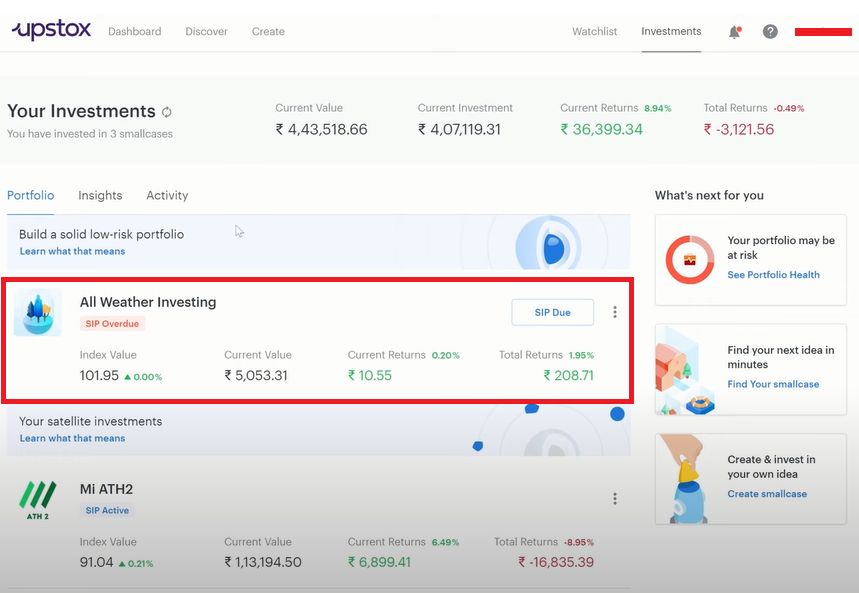Viewport: 859px width, 593px height.
Task: Click the SIP Active badge
Action: coord(107,510)
